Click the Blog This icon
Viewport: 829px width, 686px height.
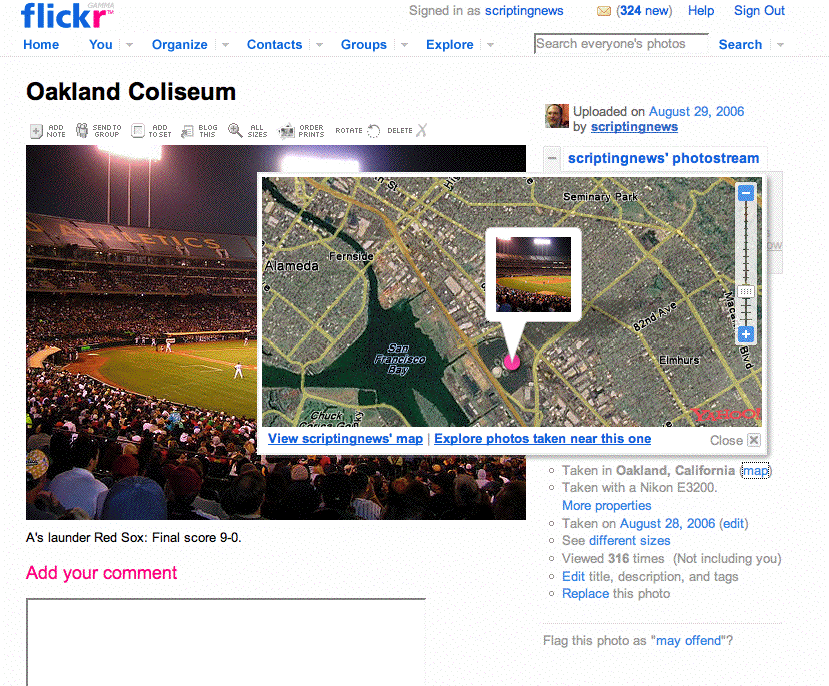[187, 131]
